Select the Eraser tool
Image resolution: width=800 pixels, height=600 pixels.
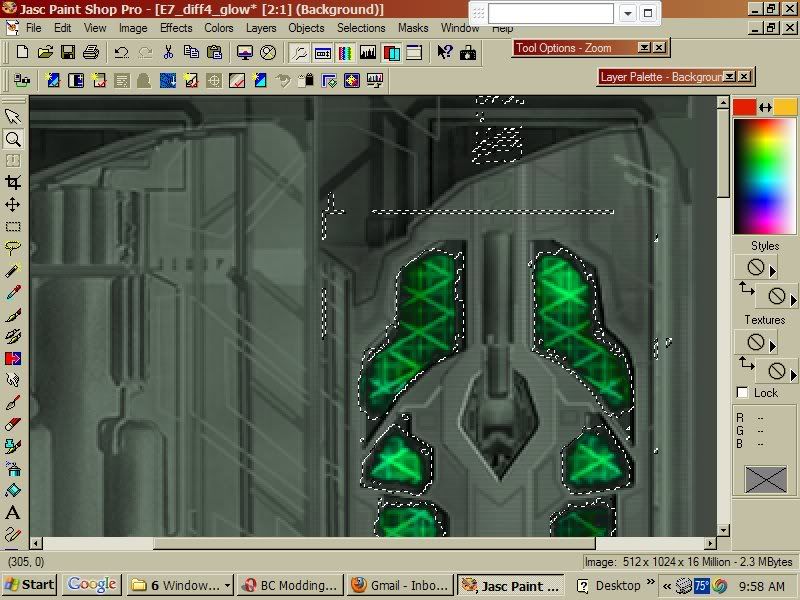click(x=13, y=424)
